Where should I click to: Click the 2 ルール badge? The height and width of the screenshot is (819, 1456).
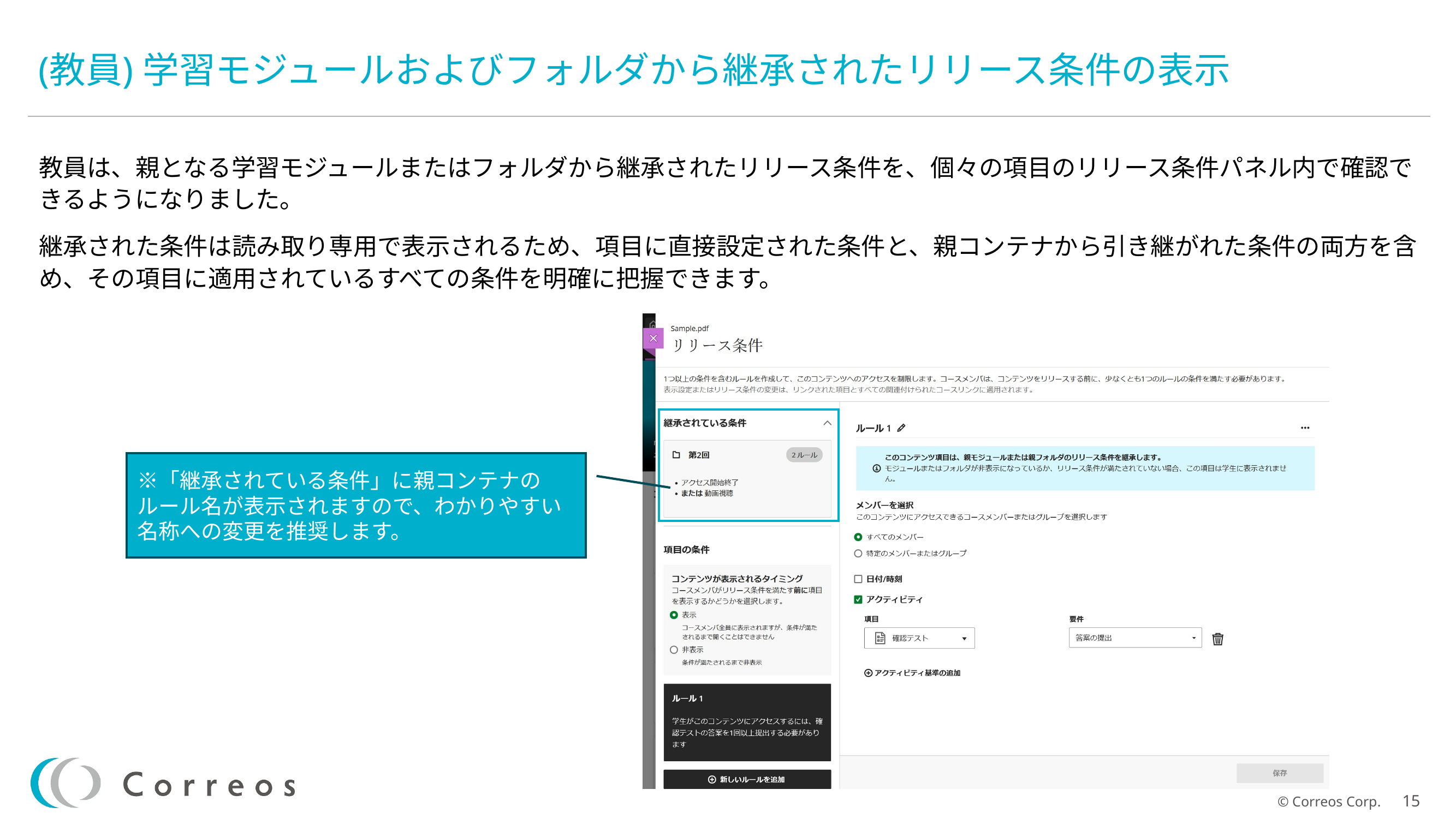tap(804, 455)
